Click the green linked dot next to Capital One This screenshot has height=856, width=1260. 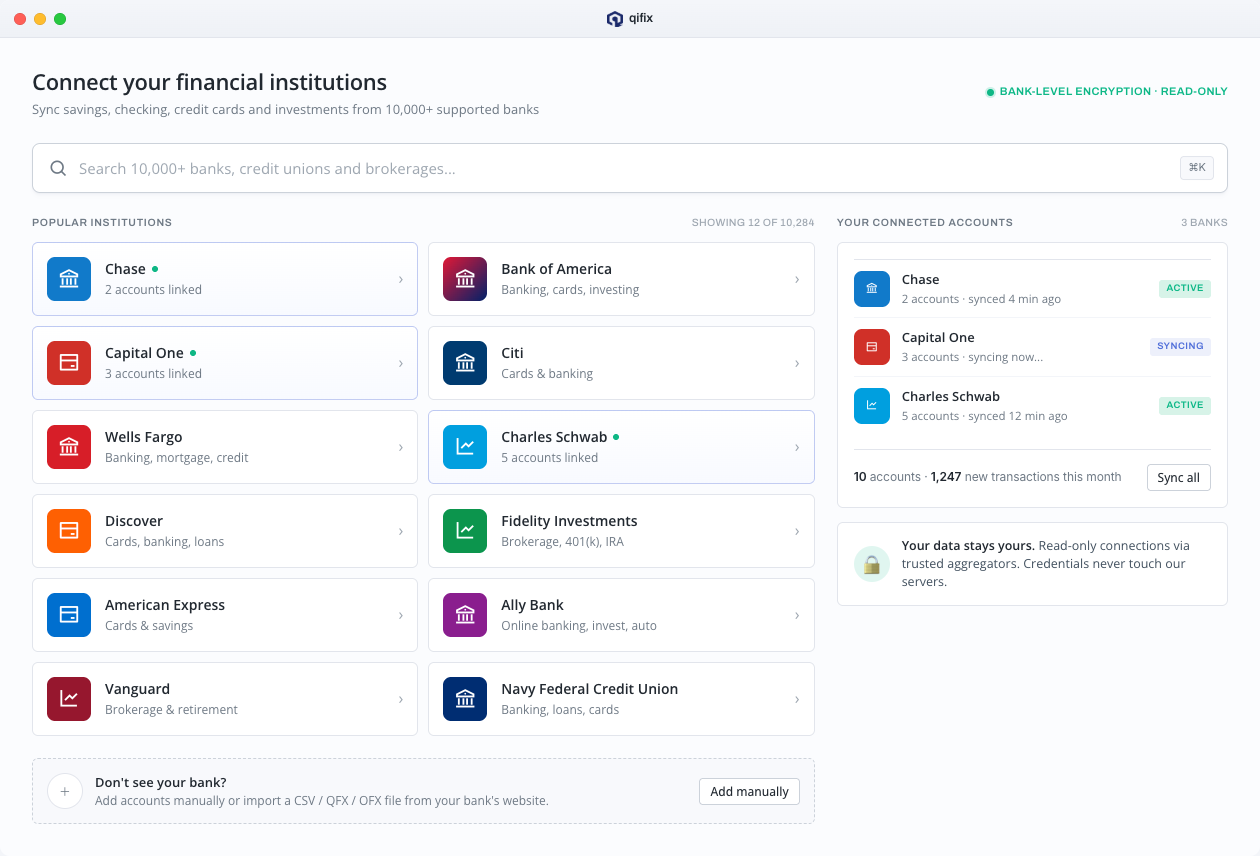193,353
